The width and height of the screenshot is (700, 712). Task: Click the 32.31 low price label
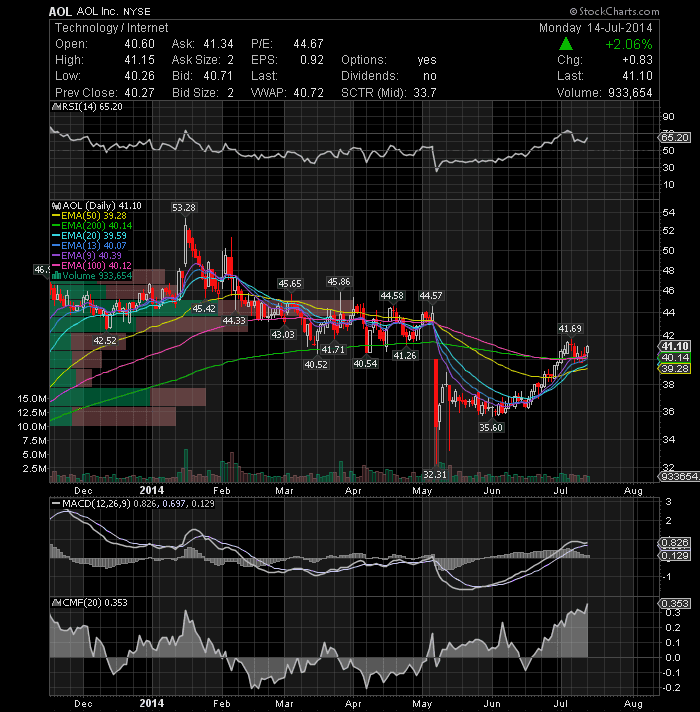point(435,475)
